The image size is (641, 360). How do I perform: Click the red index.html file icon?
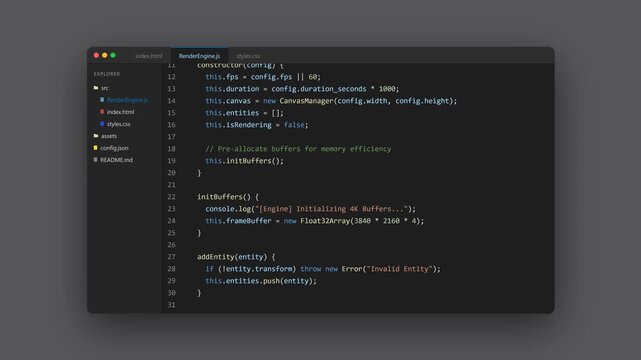pos(102,112)
